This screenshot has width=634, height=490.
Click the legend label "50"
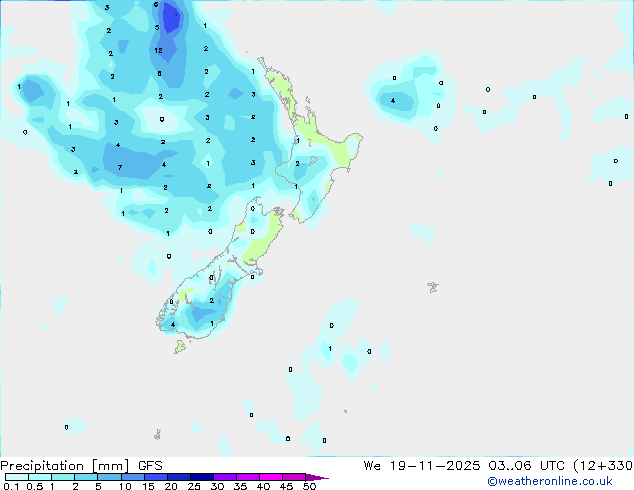(309, 486)
